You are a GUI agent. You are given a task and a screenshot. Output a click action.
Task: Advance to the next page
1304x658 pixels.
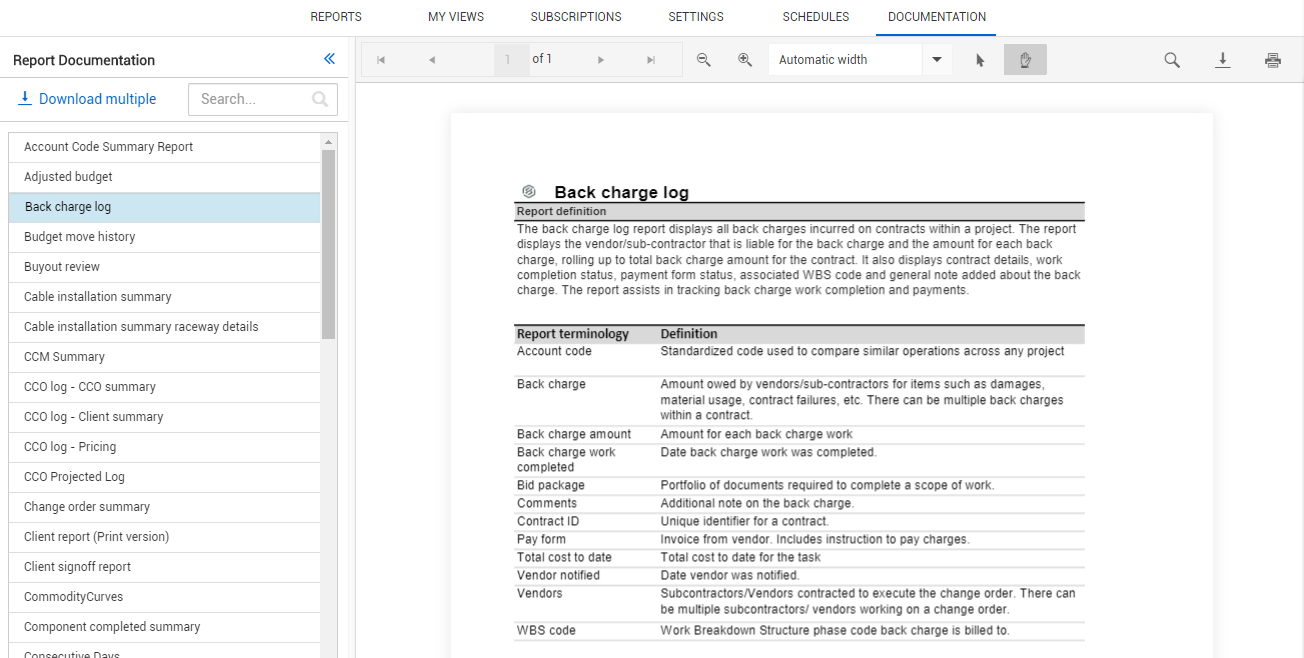point(600,59)
